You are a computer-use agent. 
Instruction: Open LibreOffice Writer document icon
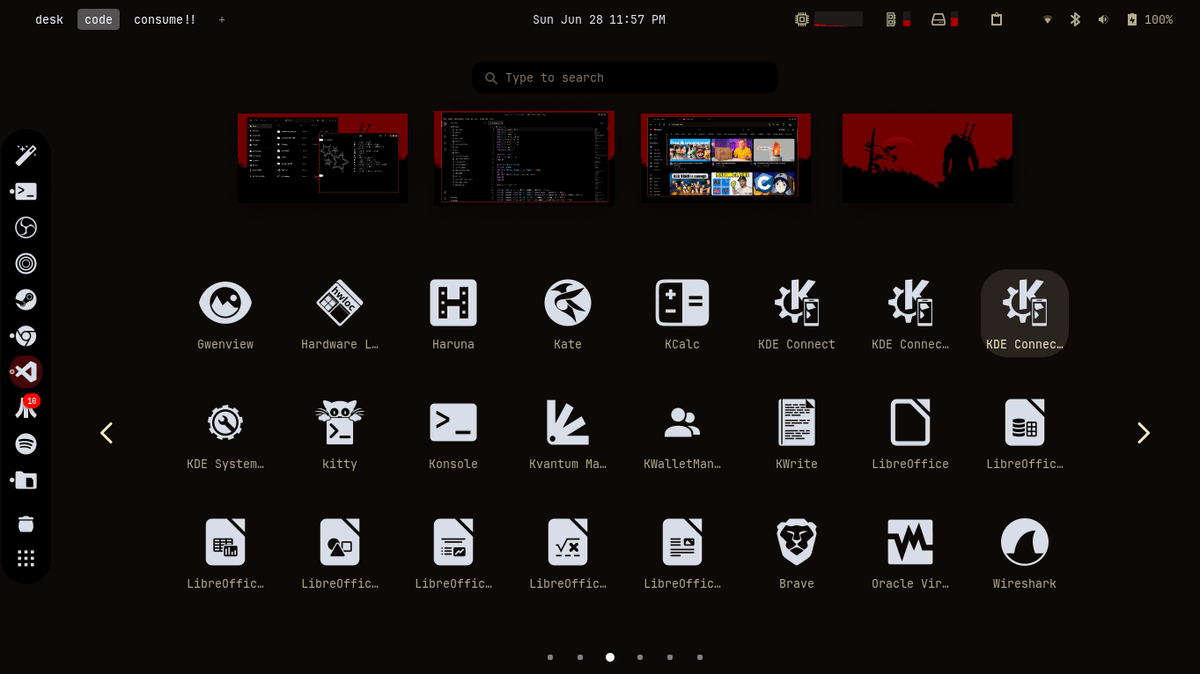682,553
